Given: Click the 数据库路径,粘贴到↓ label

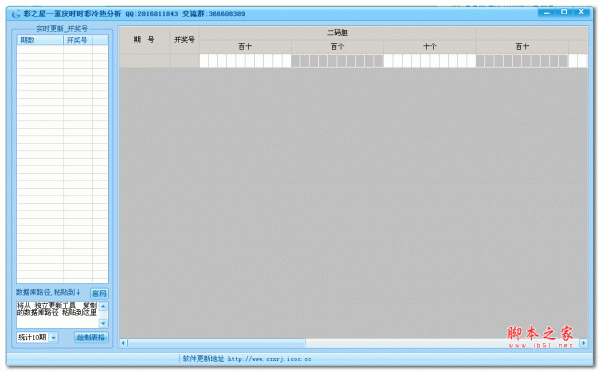Looking at the screenshot, I should 48,293.
